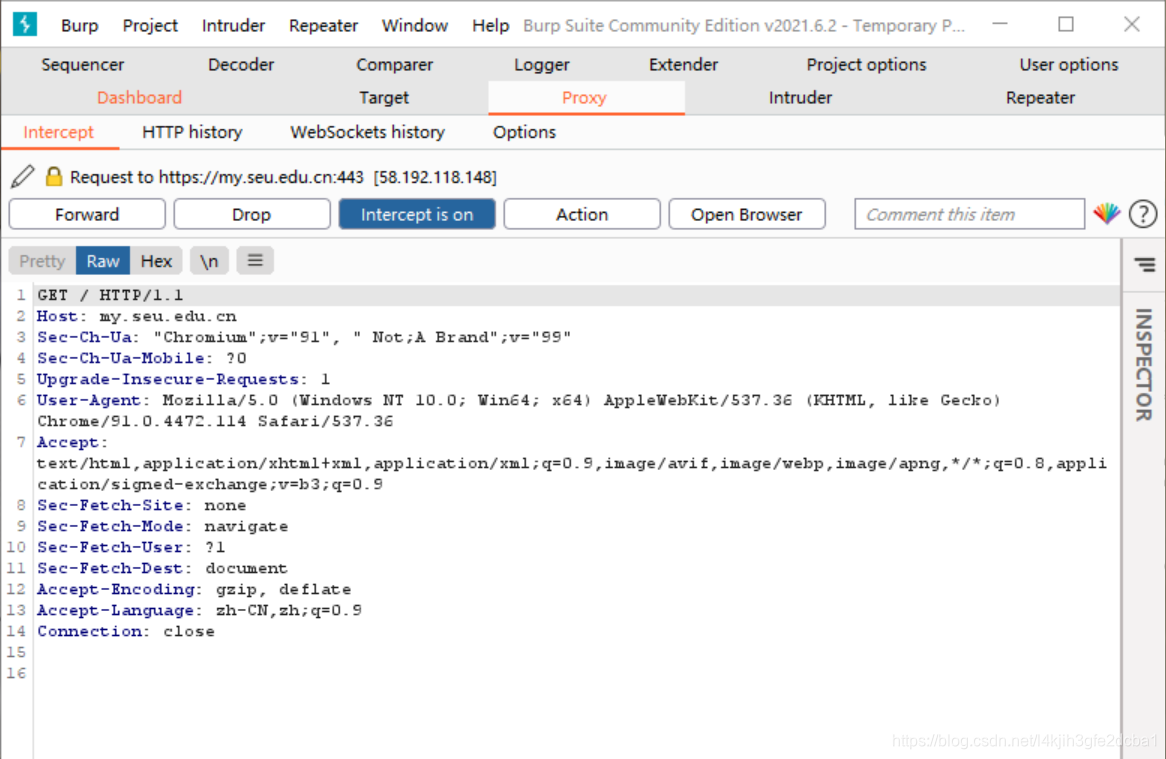Open the HTTP history sub-tab

pyautogui.click(x=192, y=132)
